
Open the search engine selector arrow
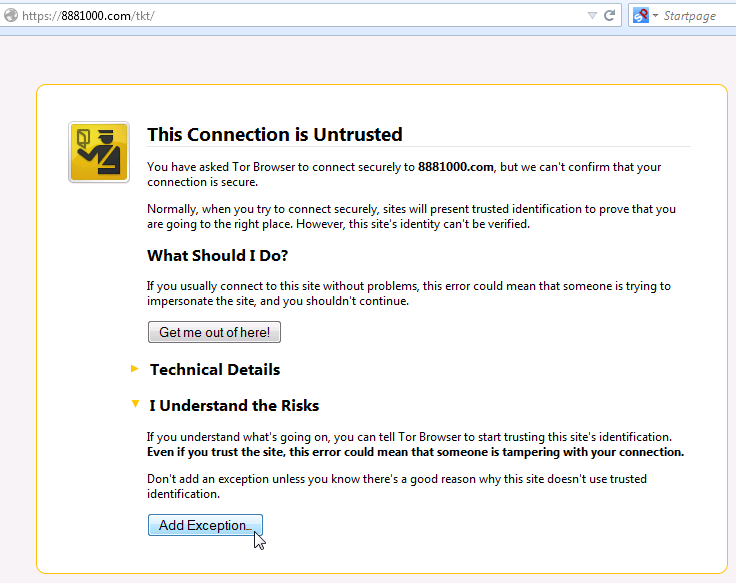click(x=655, y=15)
